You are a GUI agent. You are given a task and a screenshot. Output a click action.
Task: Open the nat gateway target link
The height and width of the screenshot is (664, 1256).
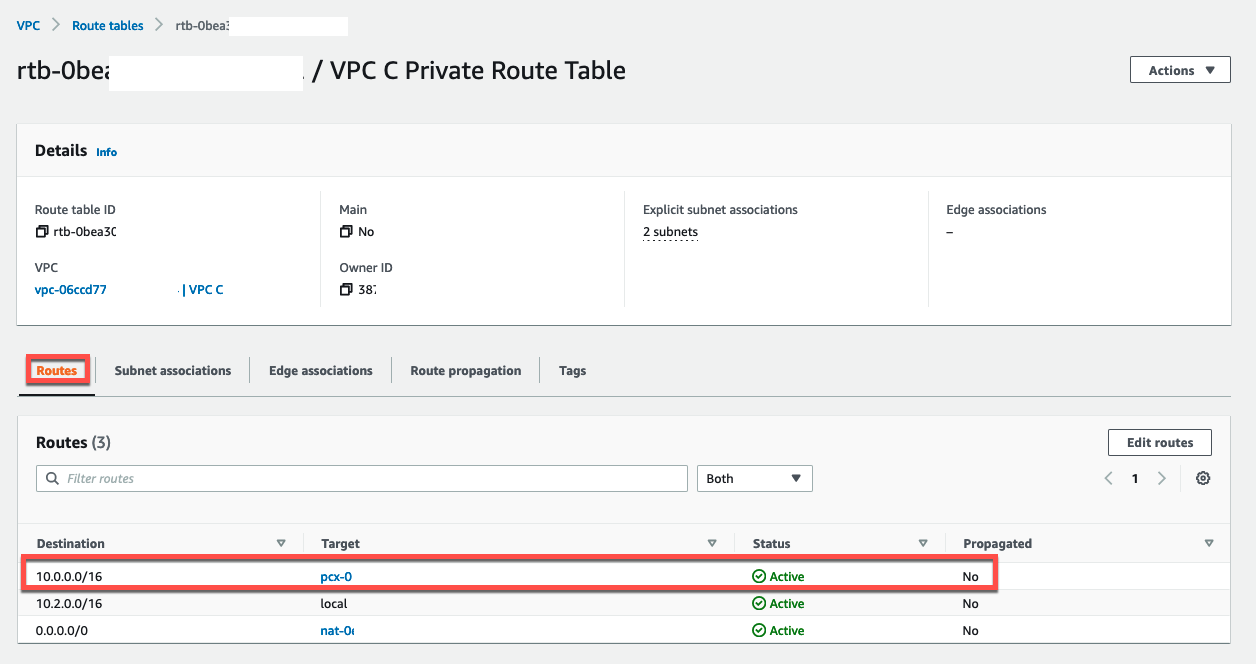pyautogui.click(x=338, y=631)
